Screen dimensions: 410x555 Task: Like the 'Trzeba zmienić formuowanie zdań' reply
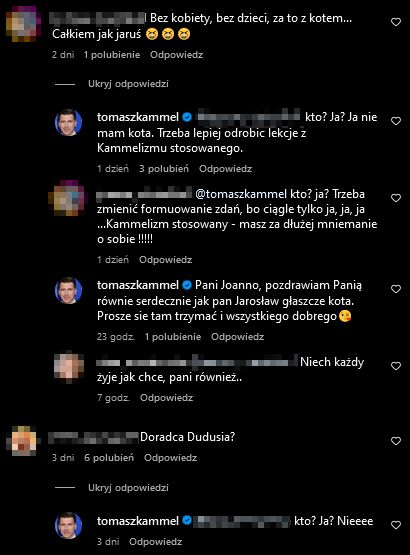(x=396, y=198)
